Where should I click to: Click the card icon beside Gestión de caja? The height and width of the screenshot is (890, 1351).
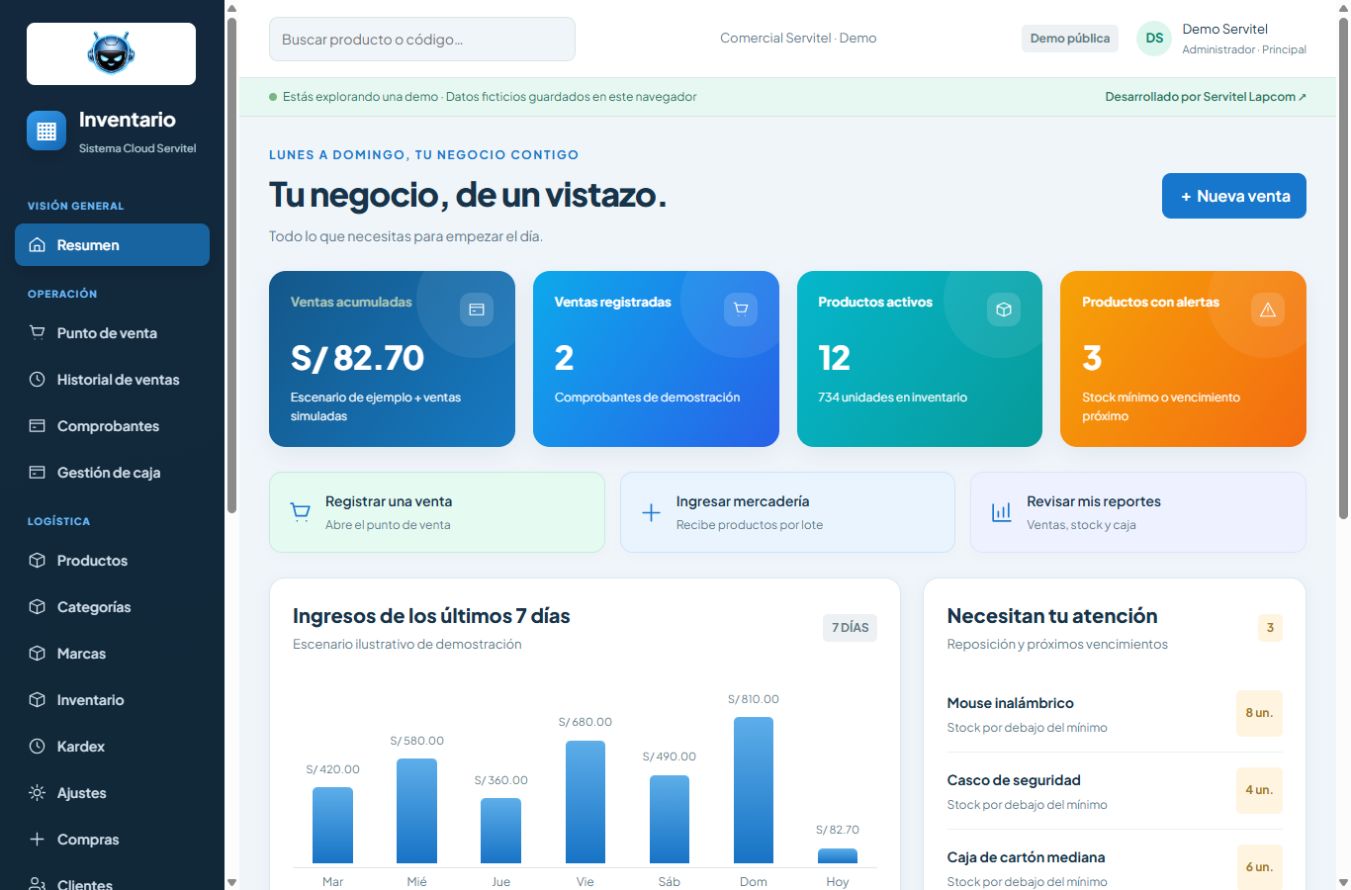(x=38, y=472)
